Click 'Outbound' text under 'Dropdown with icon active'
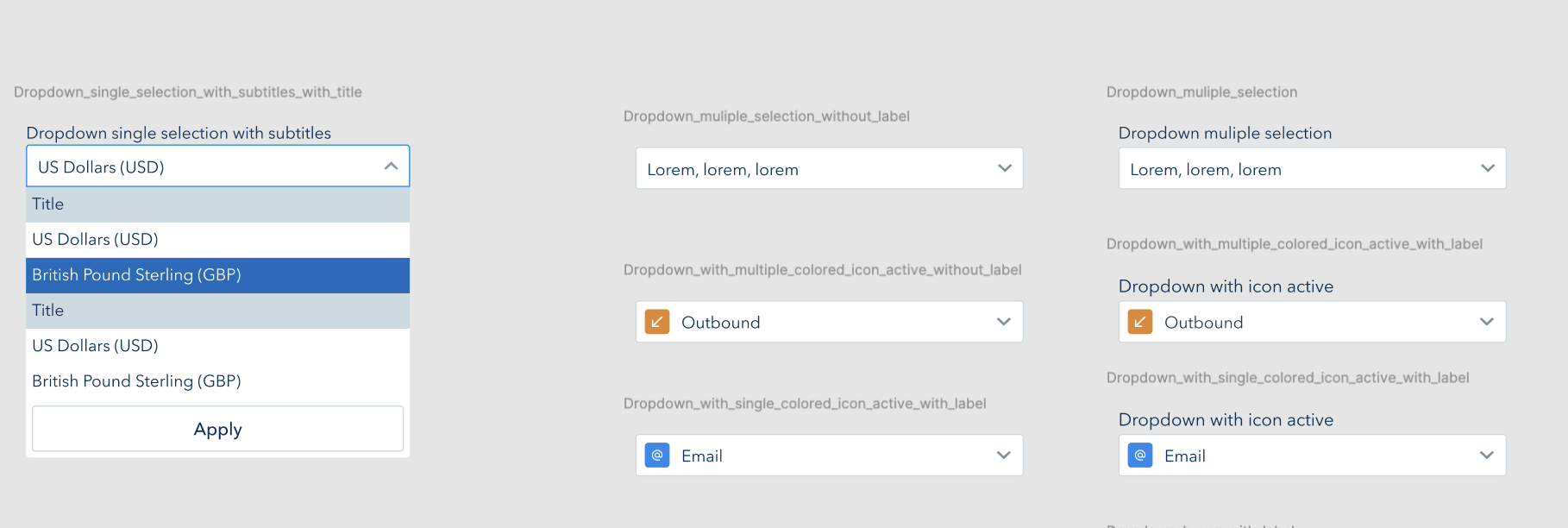 coord(1203,323)
